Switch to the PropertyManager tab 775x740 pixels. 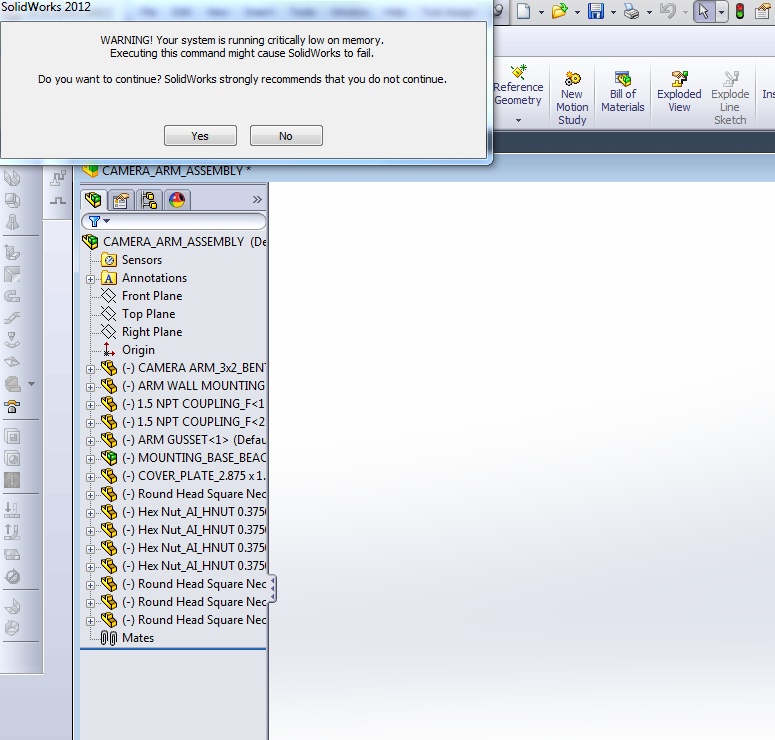coord(121,200)
